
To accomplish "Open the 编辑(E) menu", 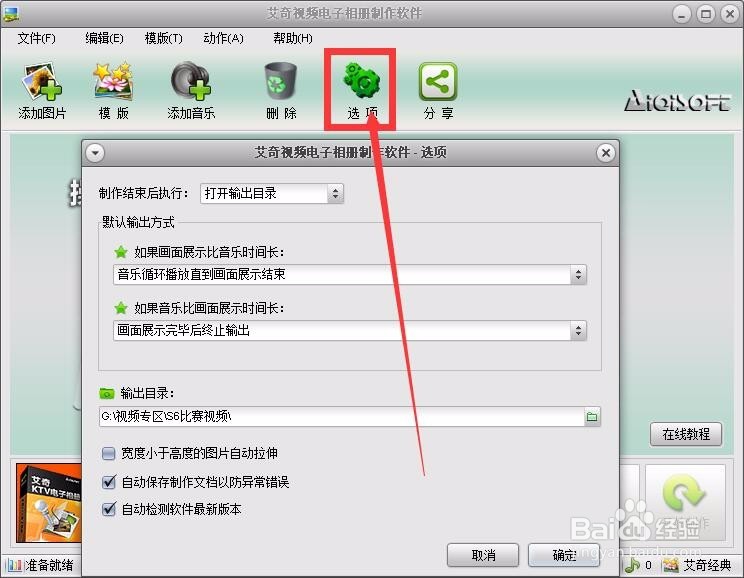I will pos(104,38).
